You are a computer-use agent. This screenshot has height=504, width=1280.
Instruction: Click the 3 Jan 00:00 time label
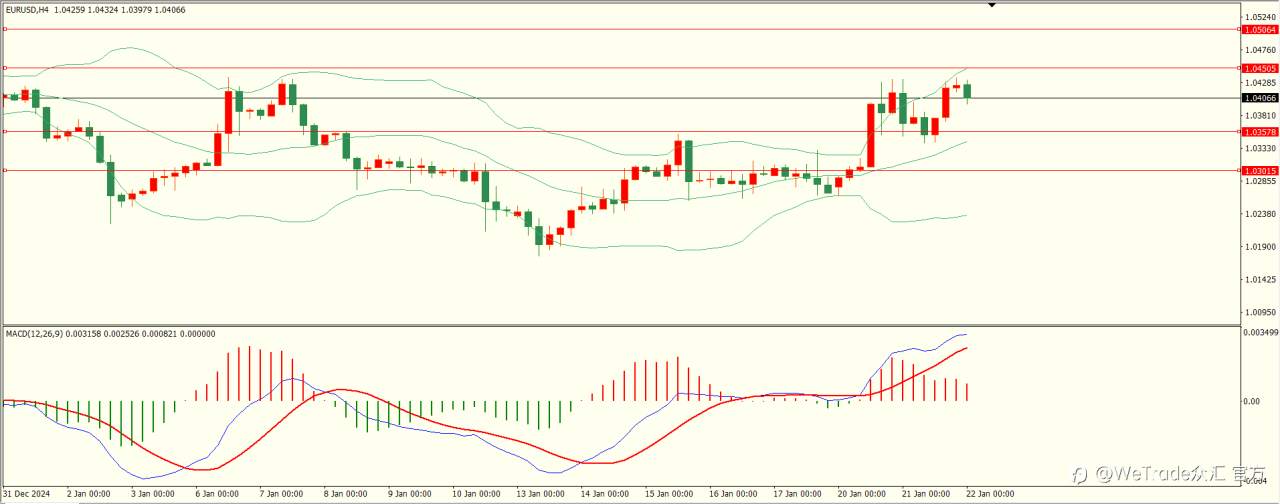click(x=152, y=494)
